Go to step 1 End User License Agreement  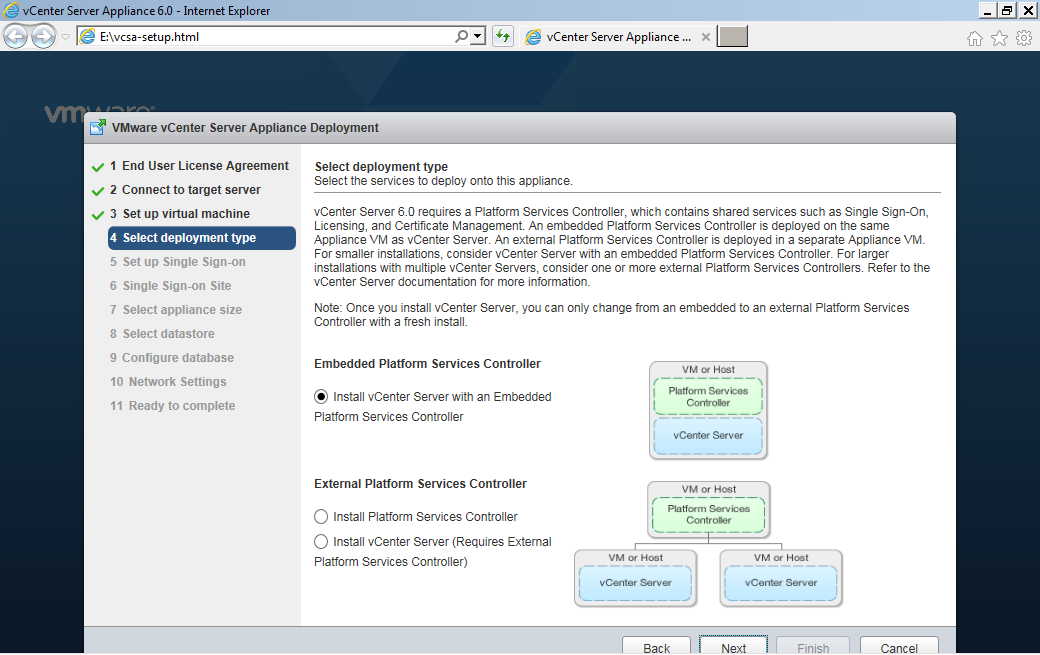click(x=199, y=166)
